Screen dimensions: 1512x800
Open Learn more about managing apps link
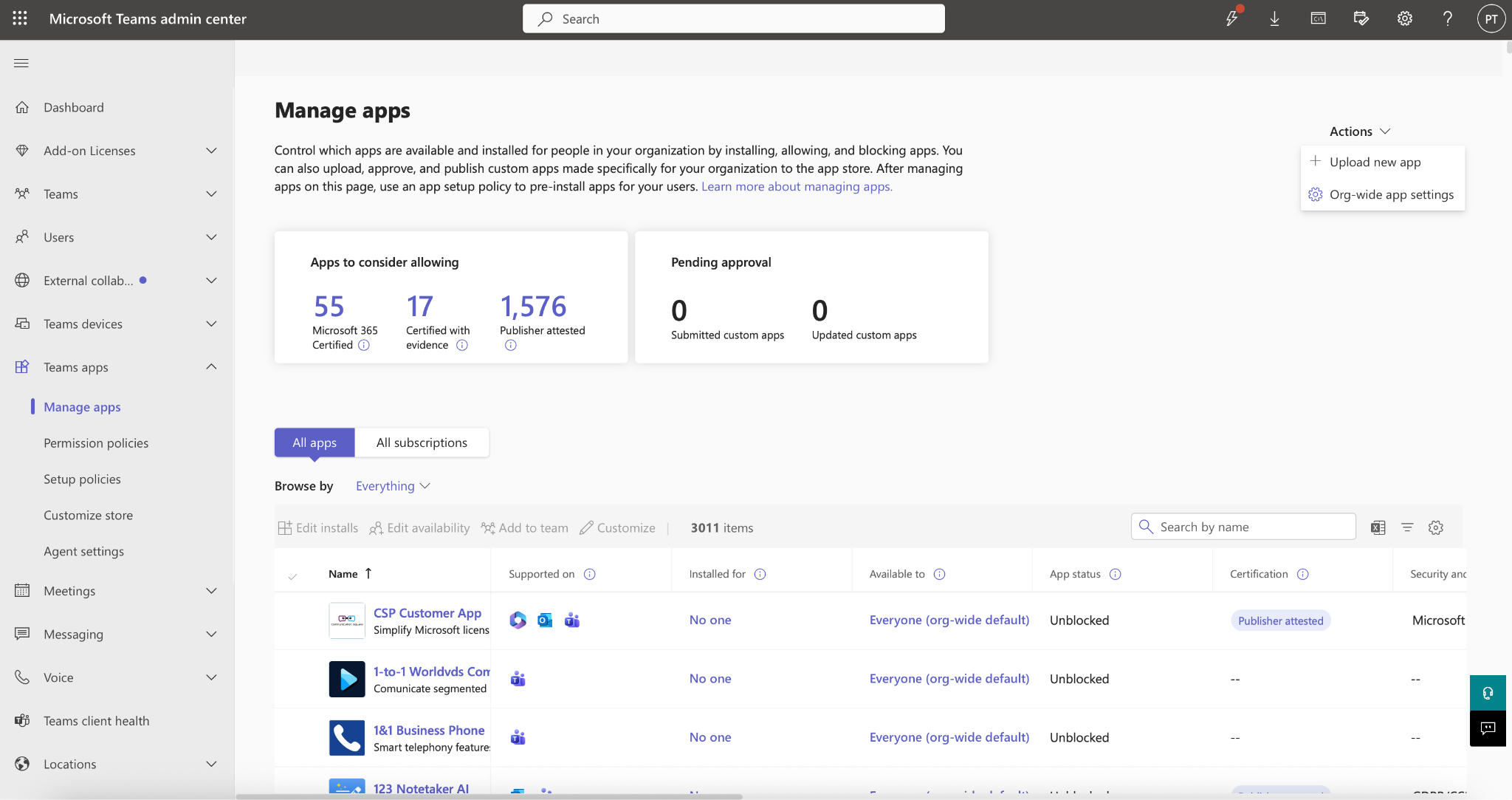tap(797, 186)
